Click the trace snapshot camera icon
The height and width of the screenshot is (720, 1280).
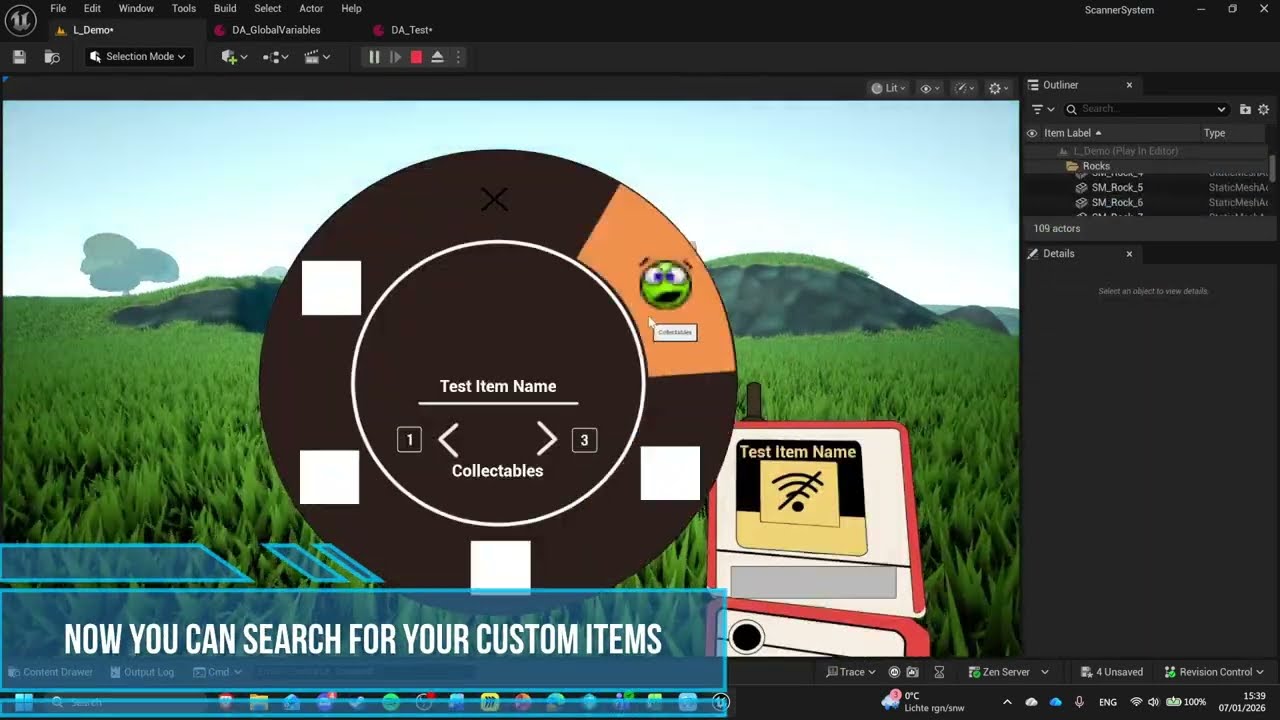[912, 672]
